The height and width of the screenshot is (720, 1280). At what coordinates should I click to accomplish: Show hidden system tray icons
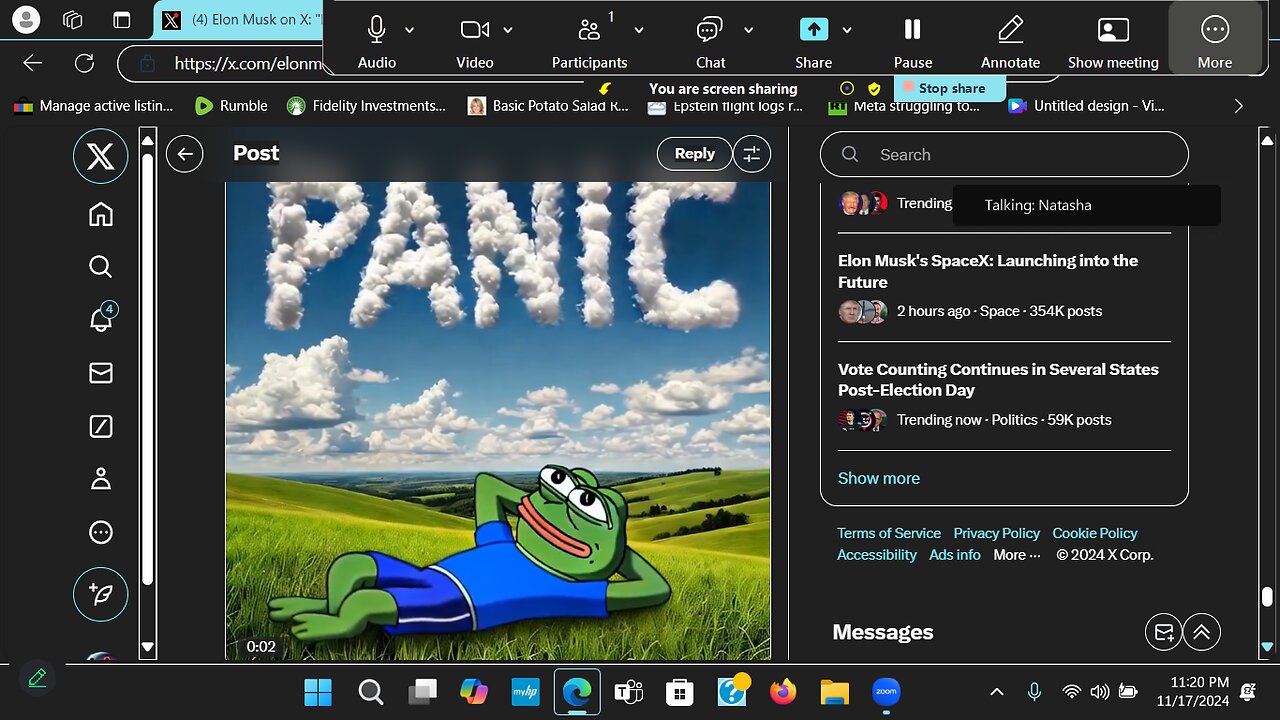click(x=997, y=691)
